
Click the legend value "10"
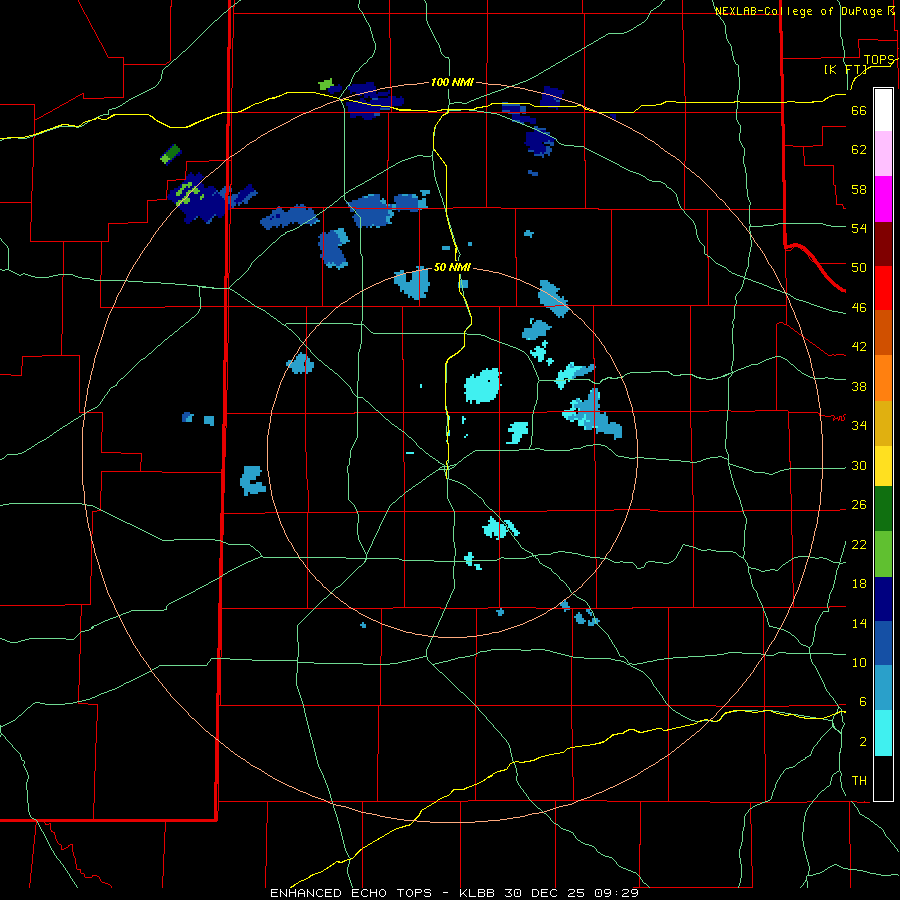tap(859, 662)
